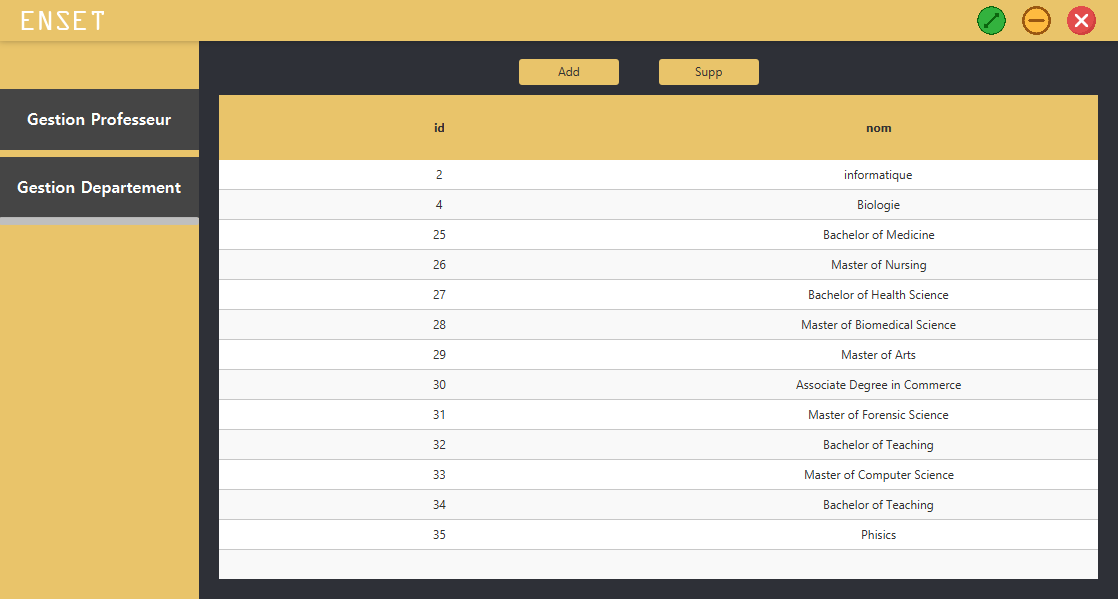Select the Master of Arts row

pyautogui.click(x=658, y=354)
